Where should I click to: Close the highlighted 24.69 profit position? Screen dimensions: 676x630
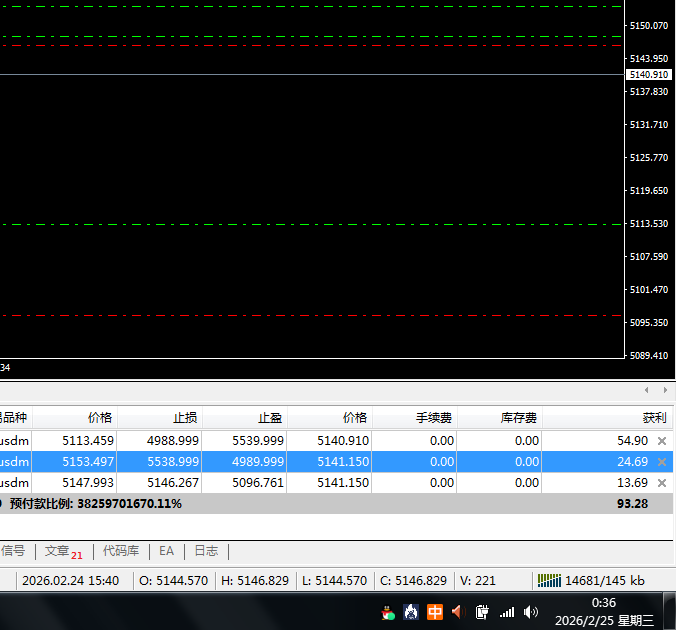tap(661, 462)
